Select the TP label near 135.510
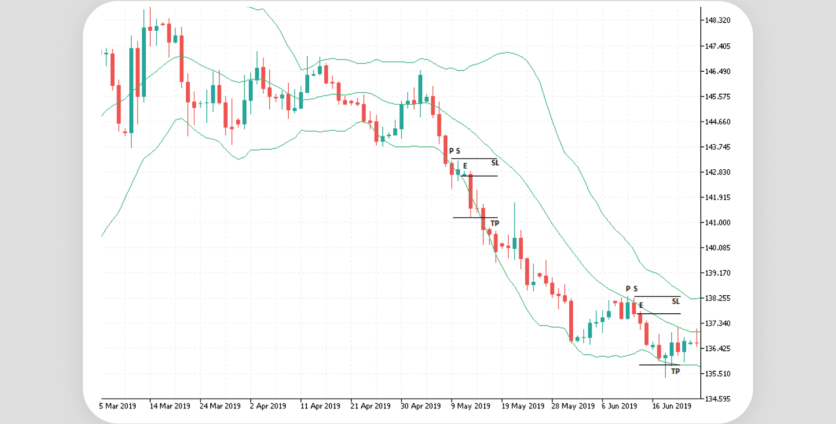This screenshot has width=836, height=424. (x=675, y=371)
